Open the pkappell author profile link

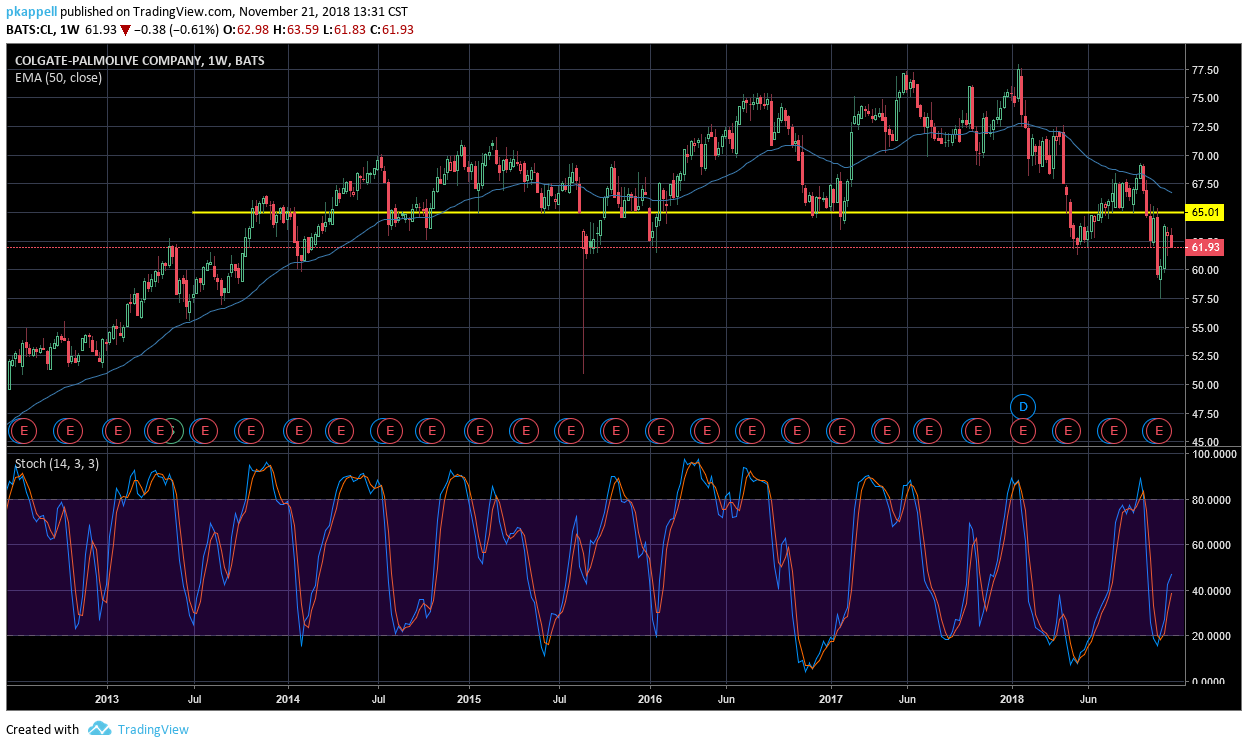(31, 11)
